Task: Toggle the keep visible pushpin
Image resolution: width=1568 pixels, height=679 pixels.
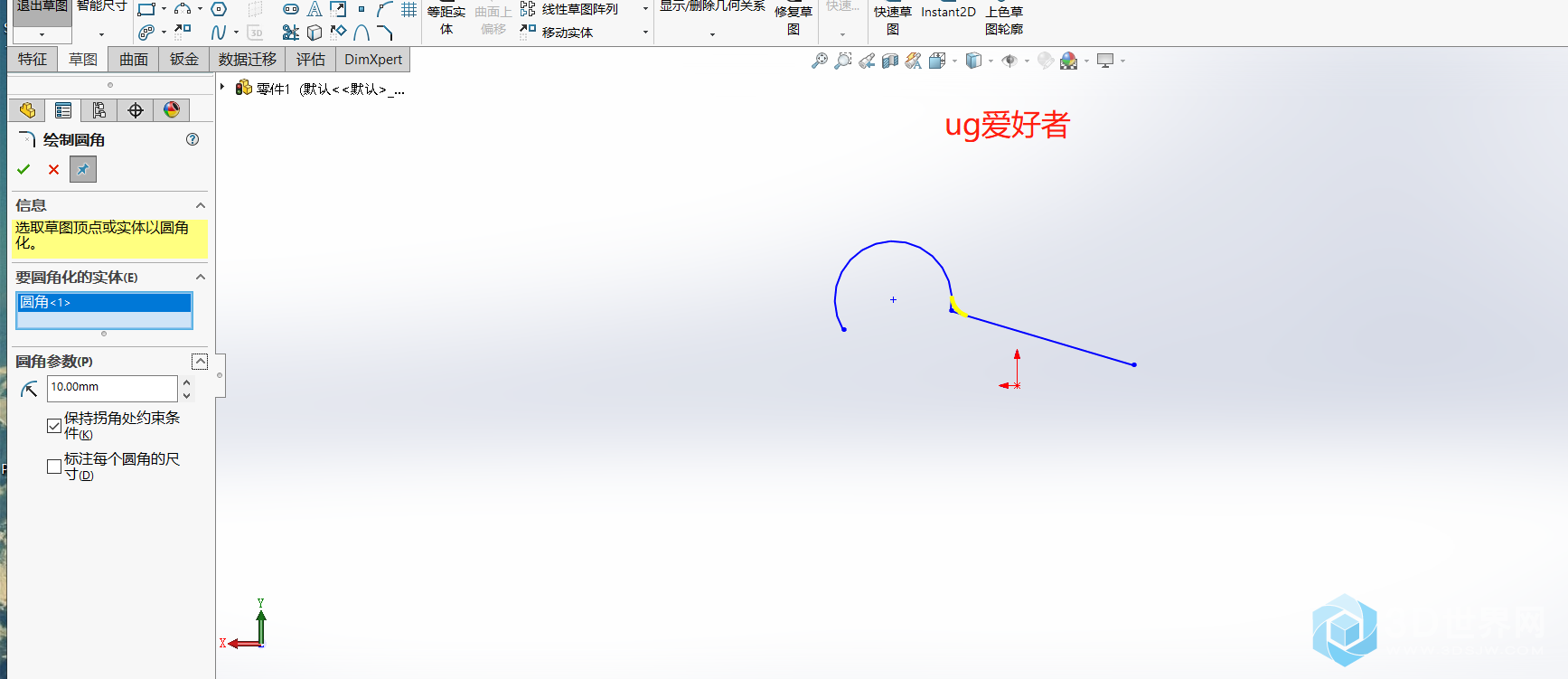Action: pyautogui.click(x=83, y=169)
